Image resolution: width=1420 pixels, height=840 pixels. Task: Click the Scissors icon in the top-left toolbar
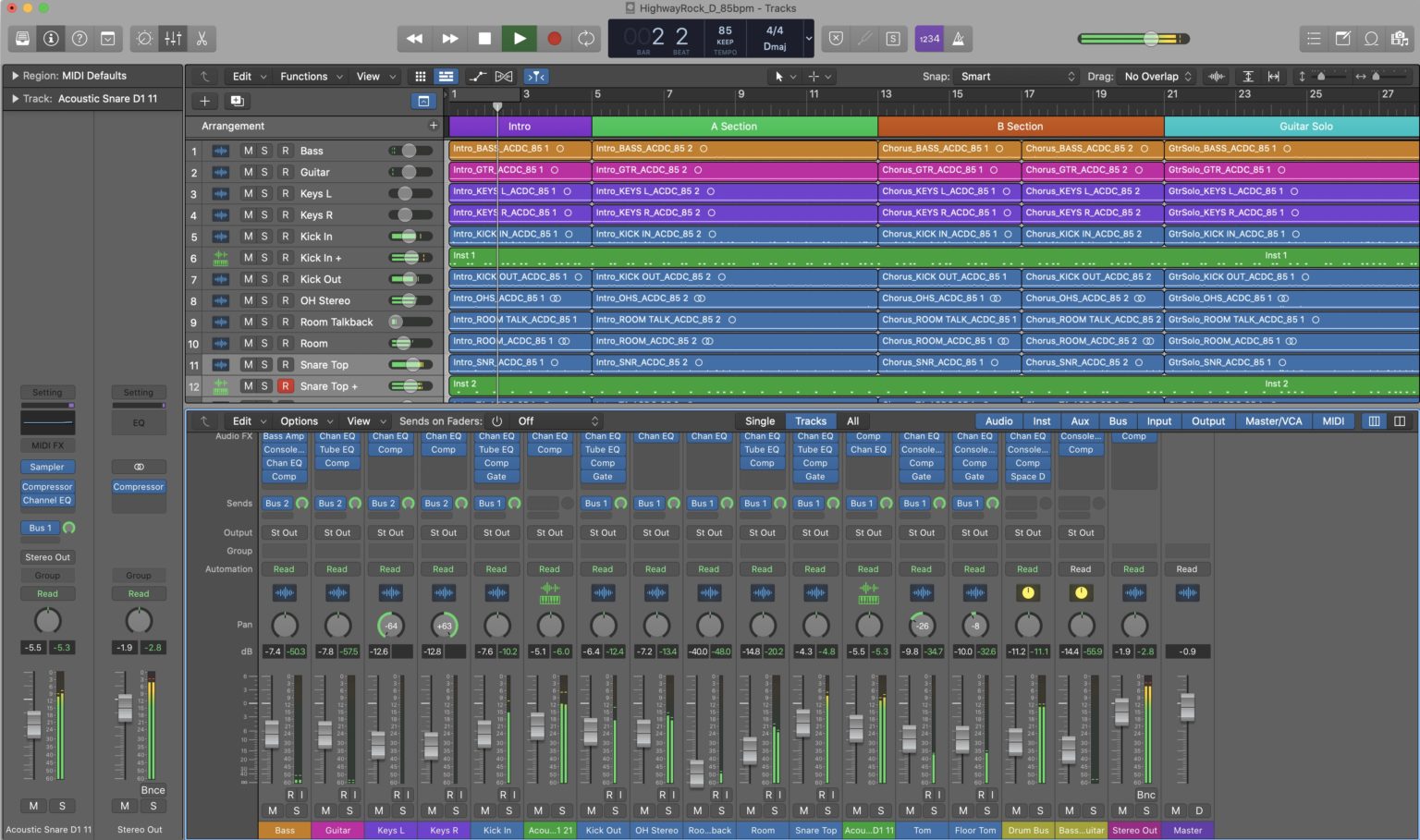pos(201,39)
